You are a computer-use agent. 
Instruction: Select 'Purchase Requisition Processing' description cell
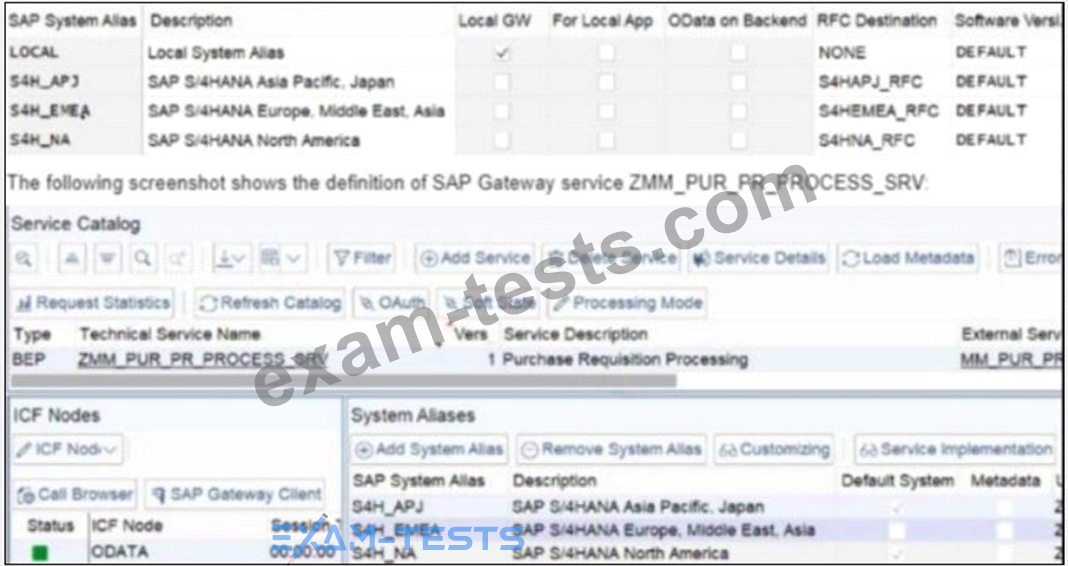tap(625, 360)
